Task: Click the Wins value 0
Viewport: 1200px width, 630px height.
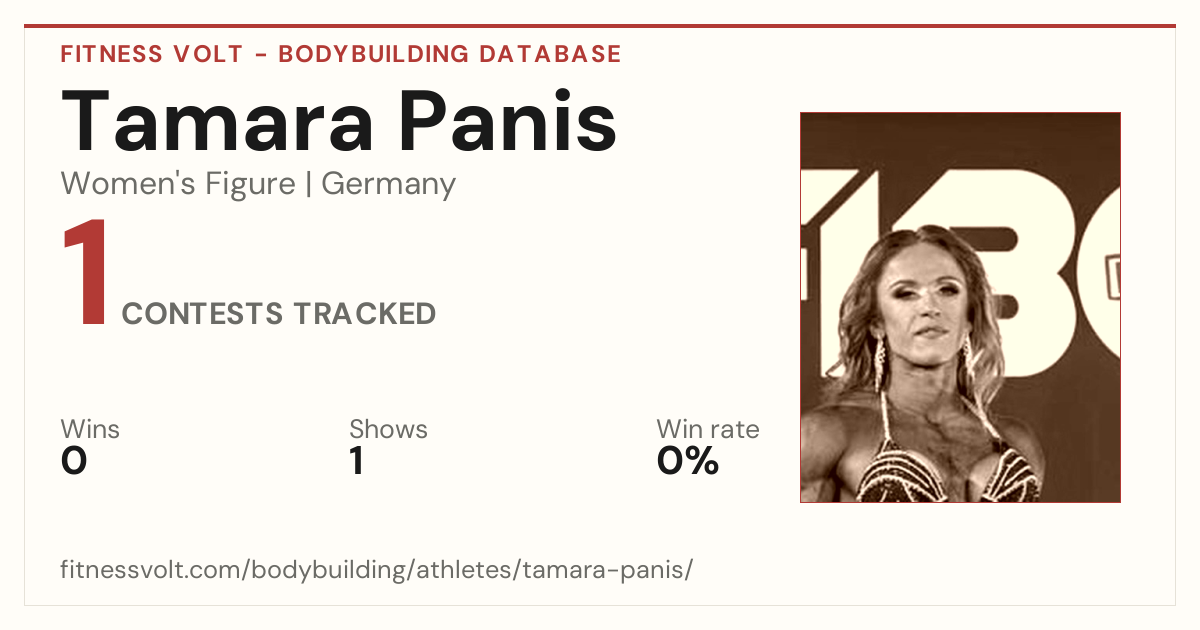Action: [74, 461]
